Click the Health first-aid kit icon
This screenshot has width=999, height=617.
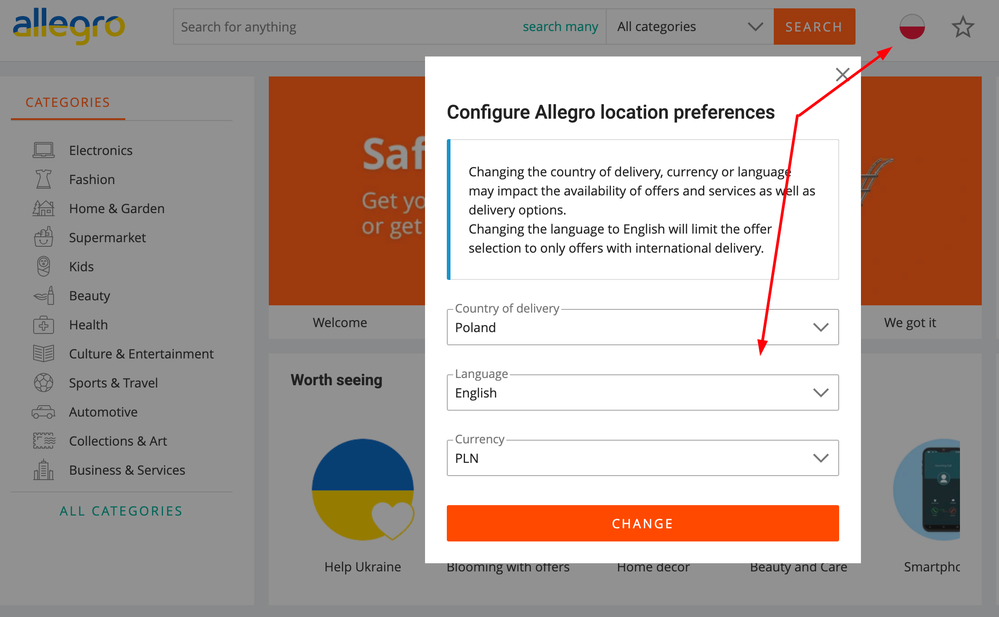tap(43, 324)
